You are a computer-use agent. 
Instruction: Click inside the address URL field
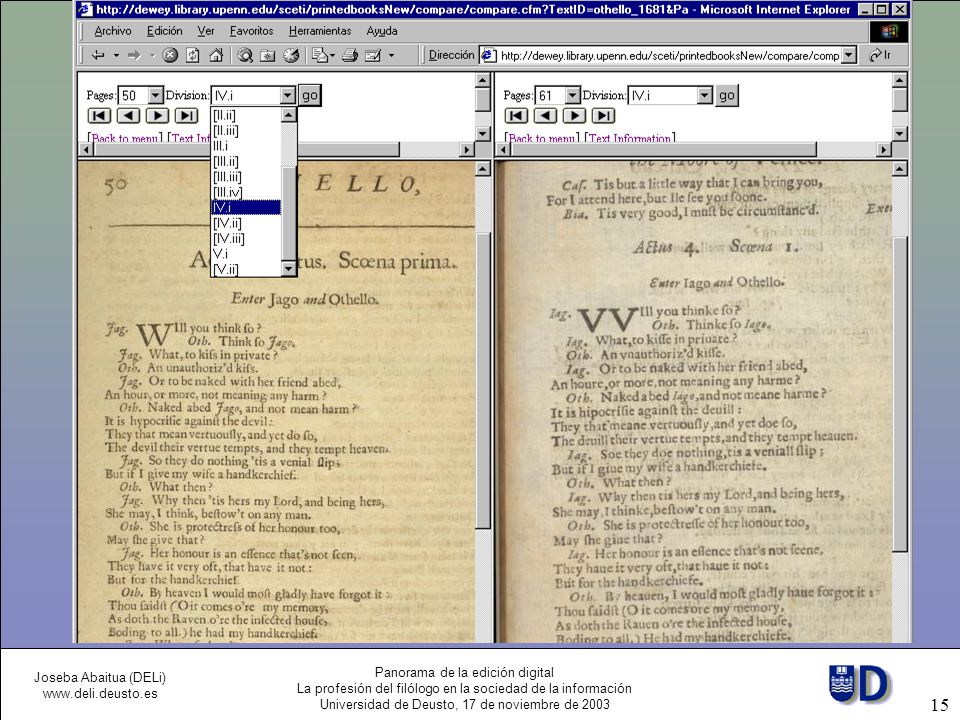[669, 56]
